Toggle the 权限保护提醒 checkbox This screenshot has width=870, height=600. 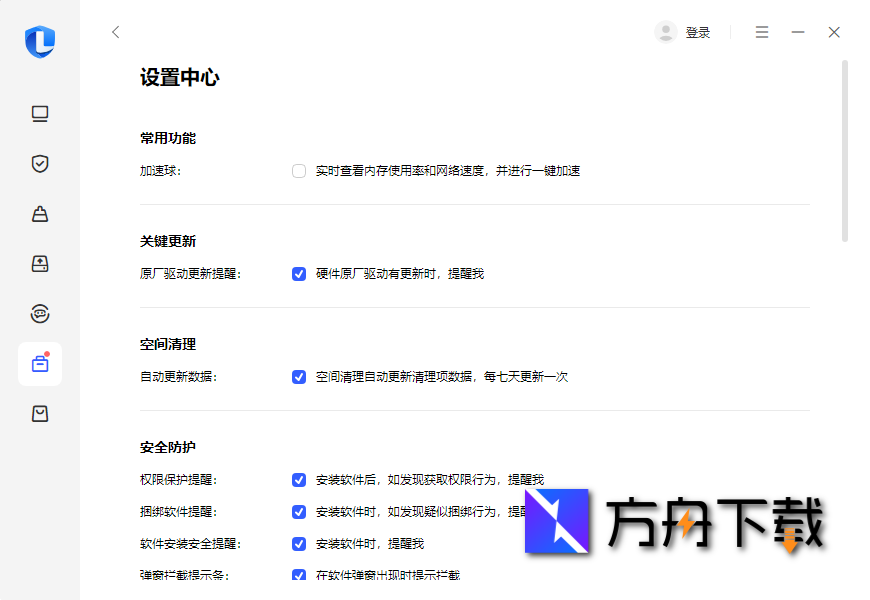point(299,479)
